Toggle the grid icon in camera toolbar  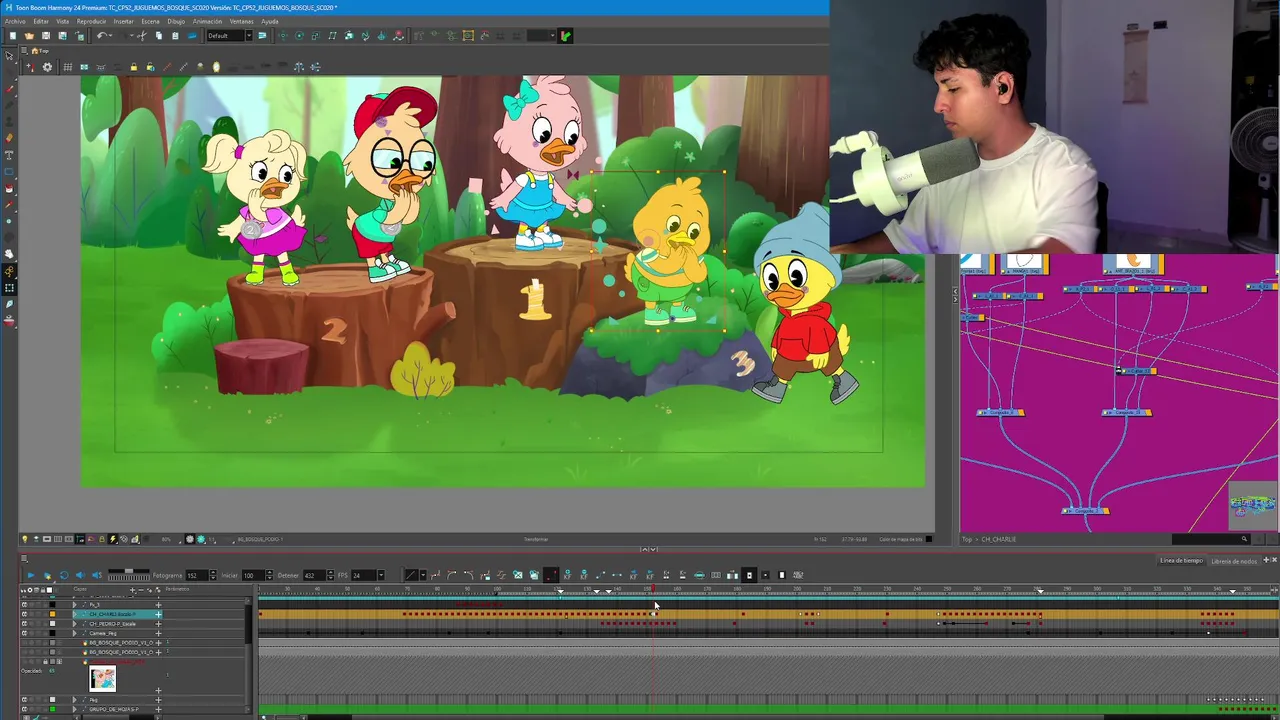click(x=68, y=67)
